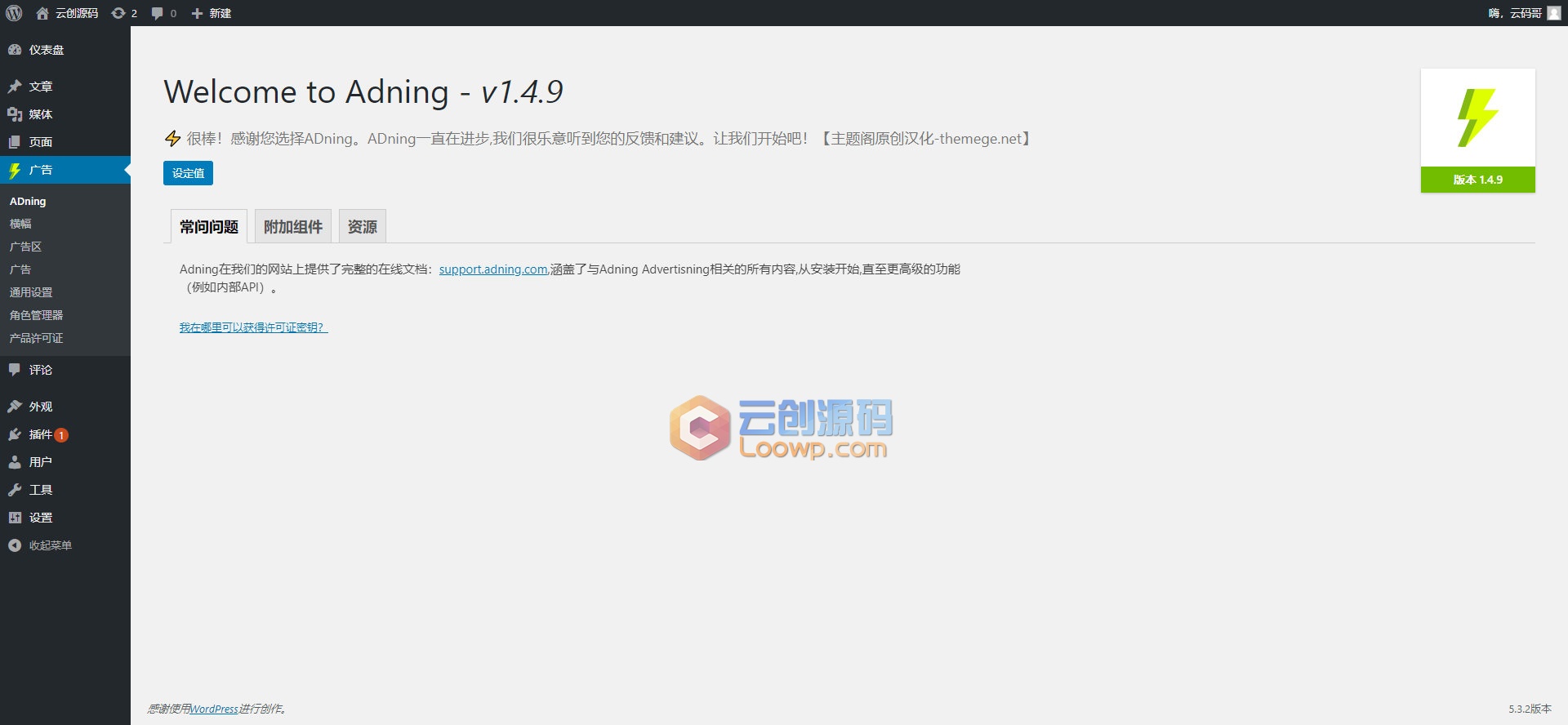Open the 工具 tools menu
Screen dimensions: 1568x725
point(65,490)
